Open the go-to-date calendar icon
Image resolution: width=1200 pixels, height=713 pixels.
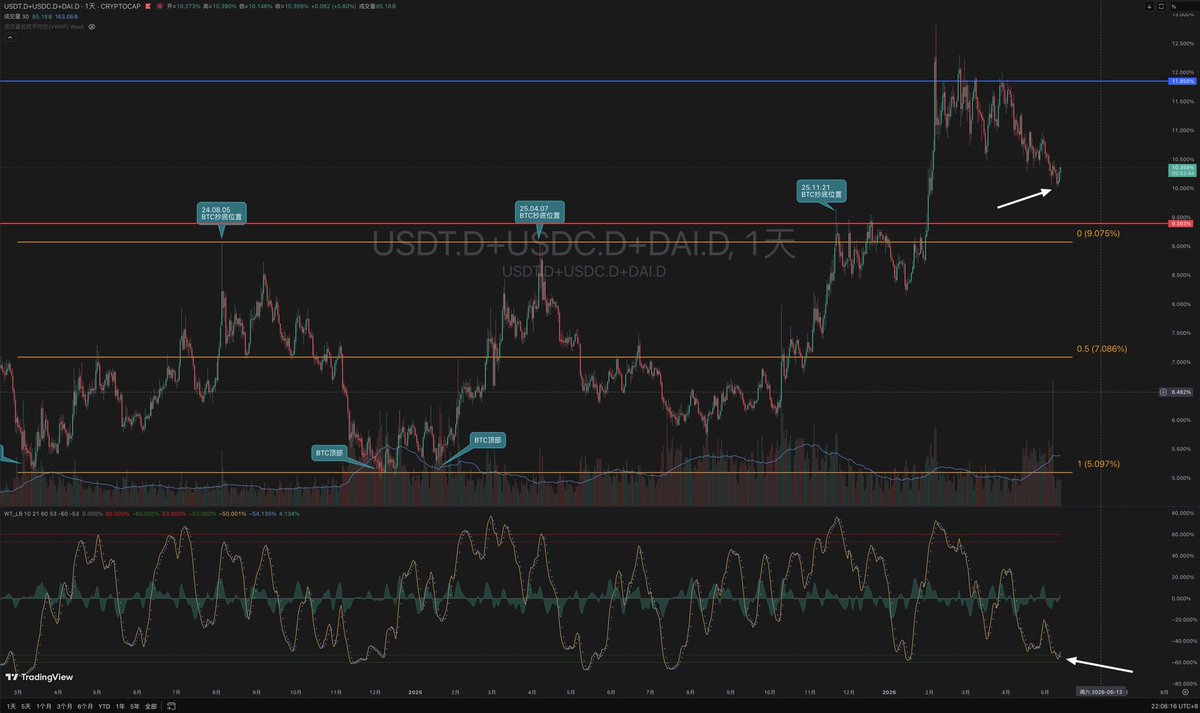[x=172, y=706]
